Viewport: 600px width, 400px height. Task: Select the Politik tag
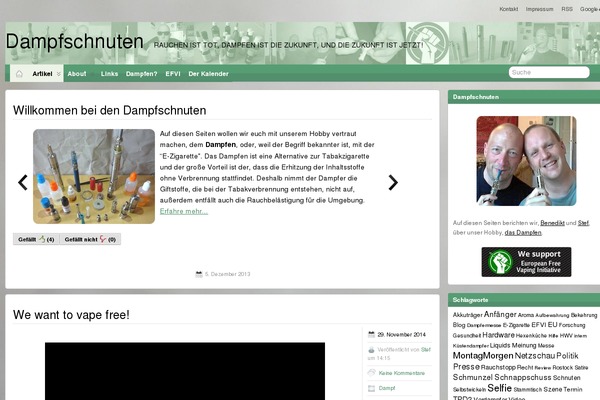point(567,356)
